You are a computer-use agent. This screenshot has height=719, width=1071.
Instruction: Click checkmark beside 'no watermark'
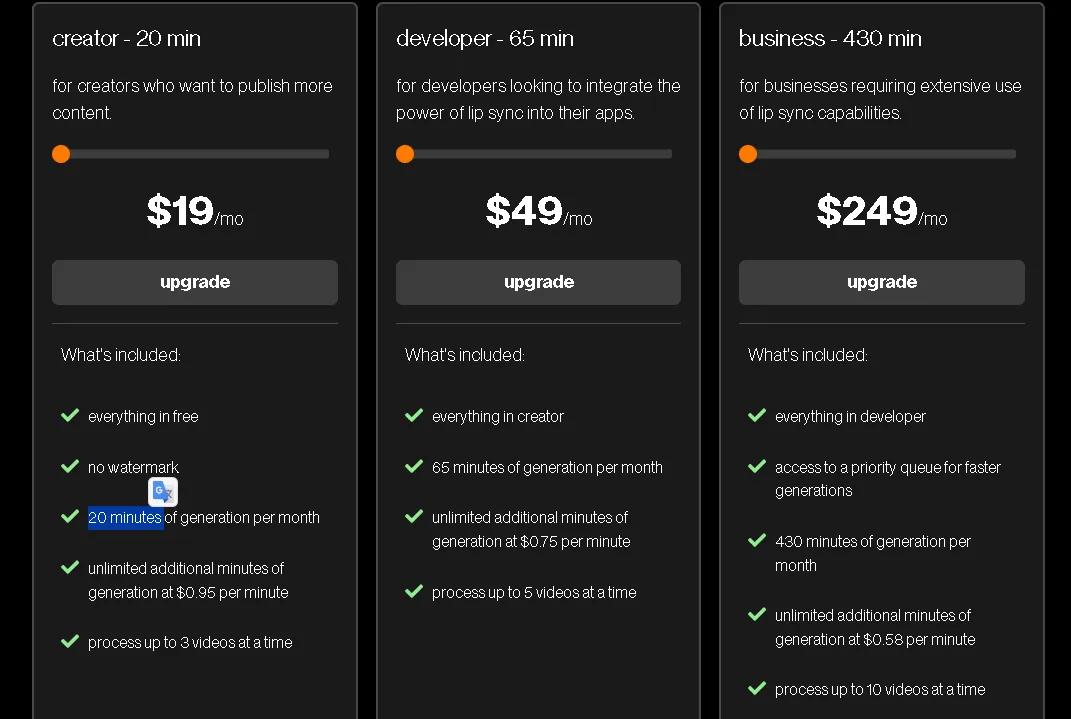[70, 466]
